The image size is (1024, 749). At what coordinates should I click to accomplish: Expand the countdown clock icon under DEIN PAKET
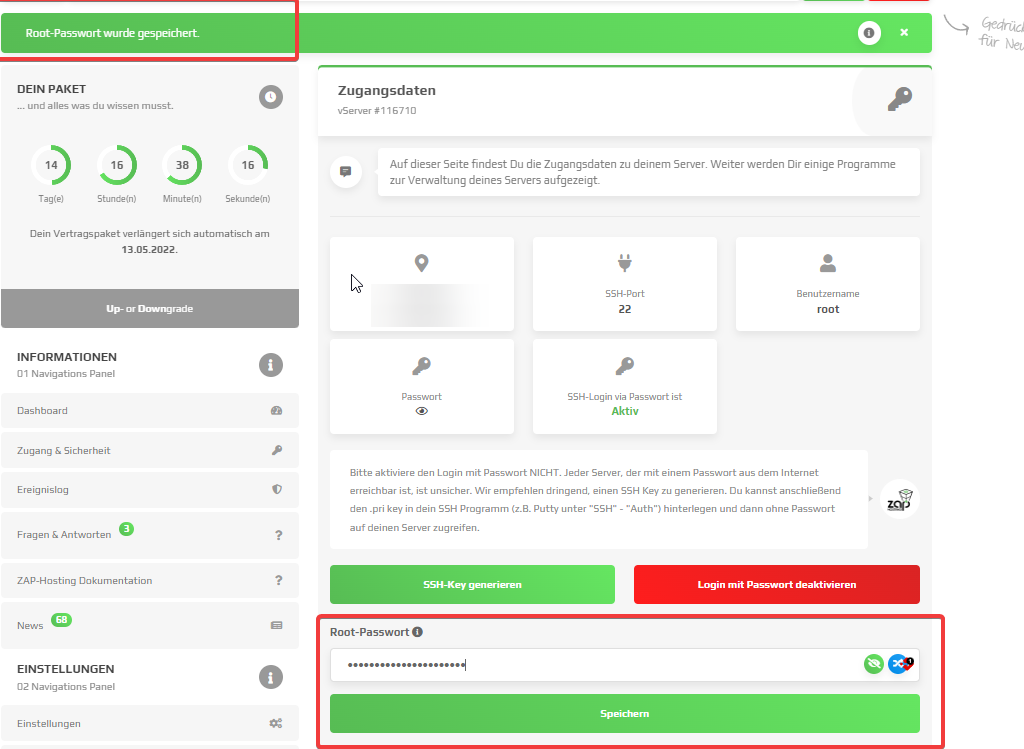point(270,97)
